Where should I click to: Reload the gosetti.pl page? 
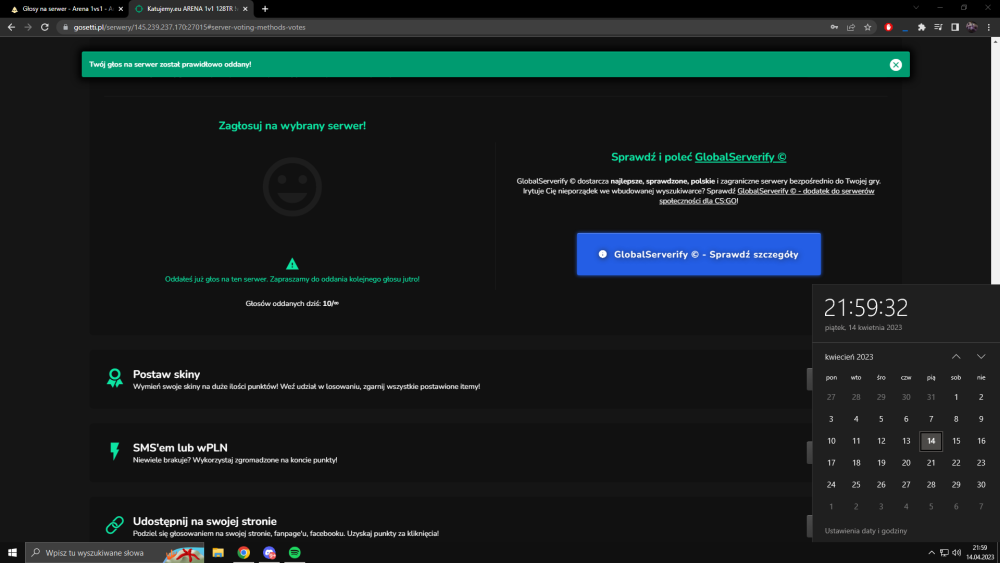coord(45,27)
